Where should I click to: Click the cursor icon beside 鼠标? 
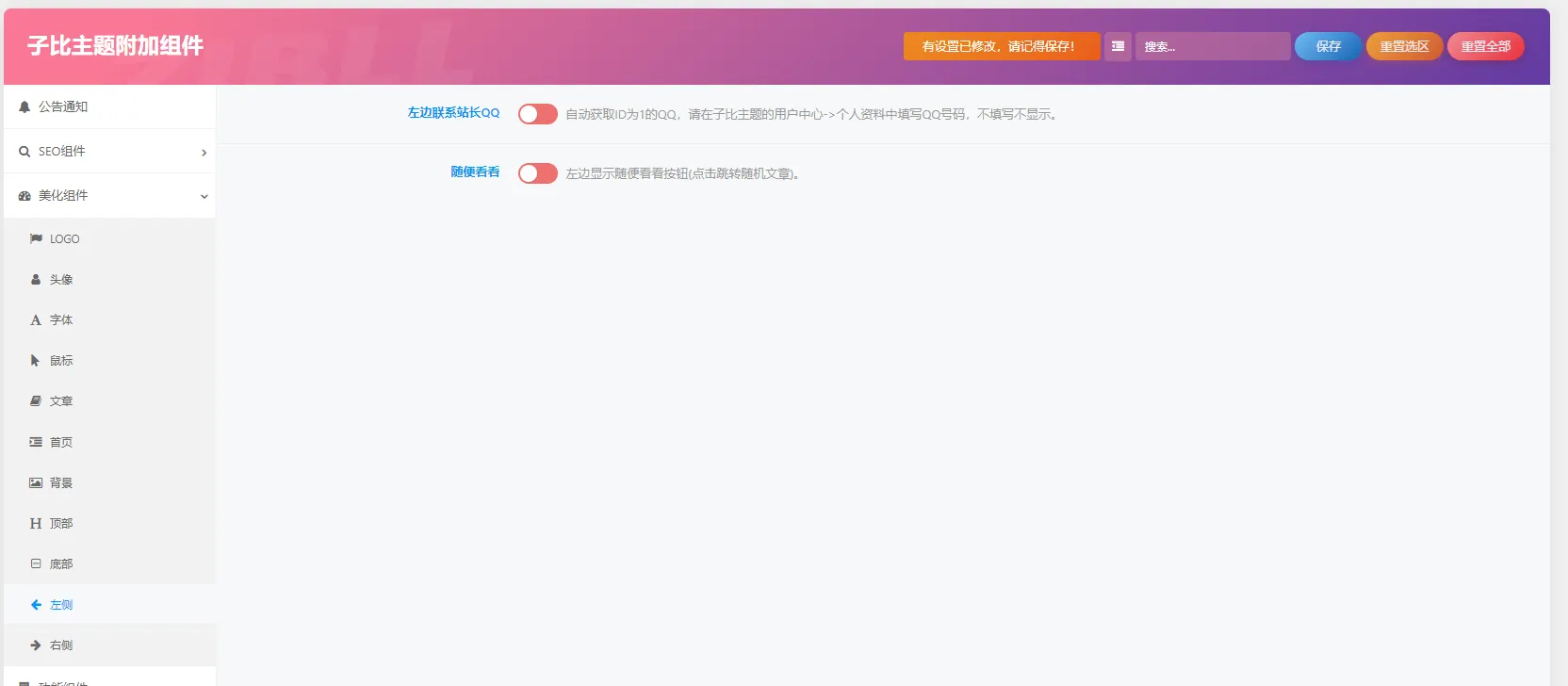[35, 361]
